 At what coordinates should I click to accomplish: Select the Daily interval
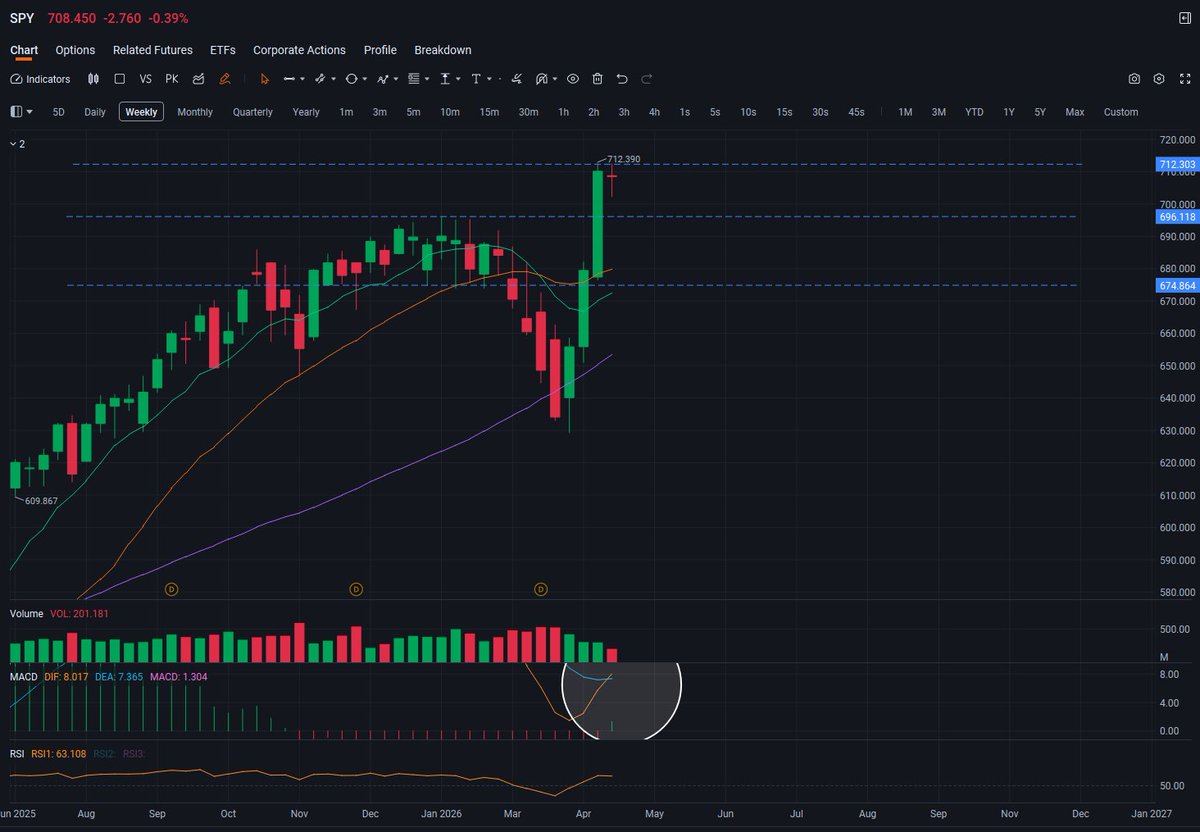(95, 112)
